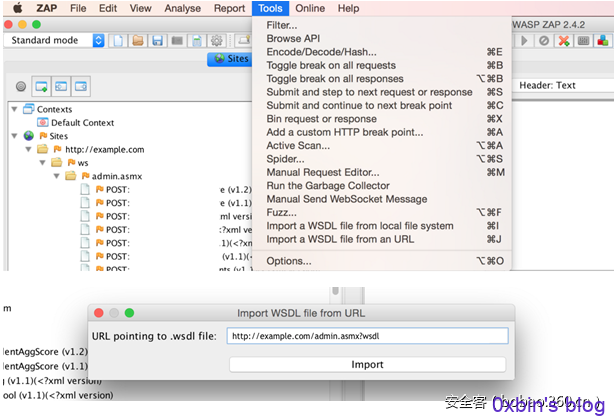The width and height of the screenshot is (615, 420).
Task: Open Session Properties document icon
Action: pos(197,40)
